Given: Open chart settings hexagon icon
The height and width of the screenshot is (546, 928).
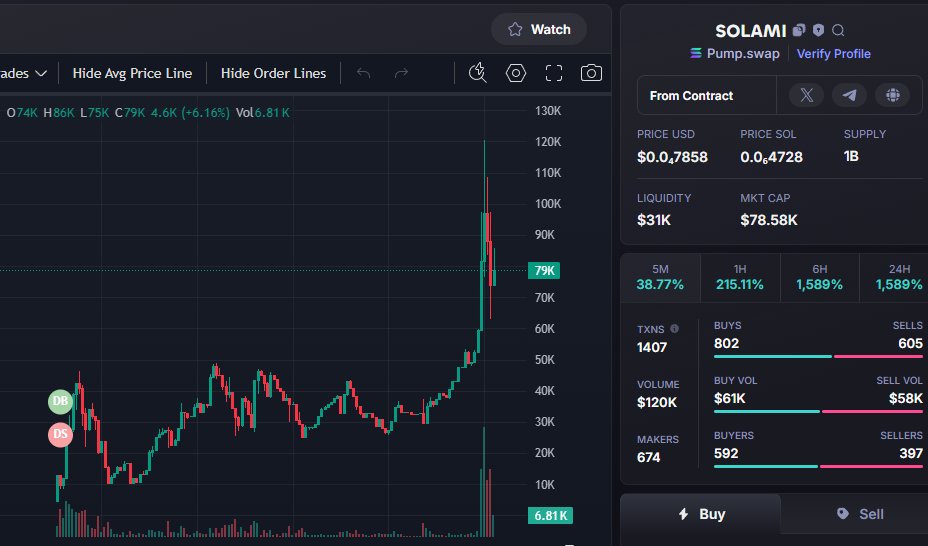Looking at the screenshot, I should (515, 73).
